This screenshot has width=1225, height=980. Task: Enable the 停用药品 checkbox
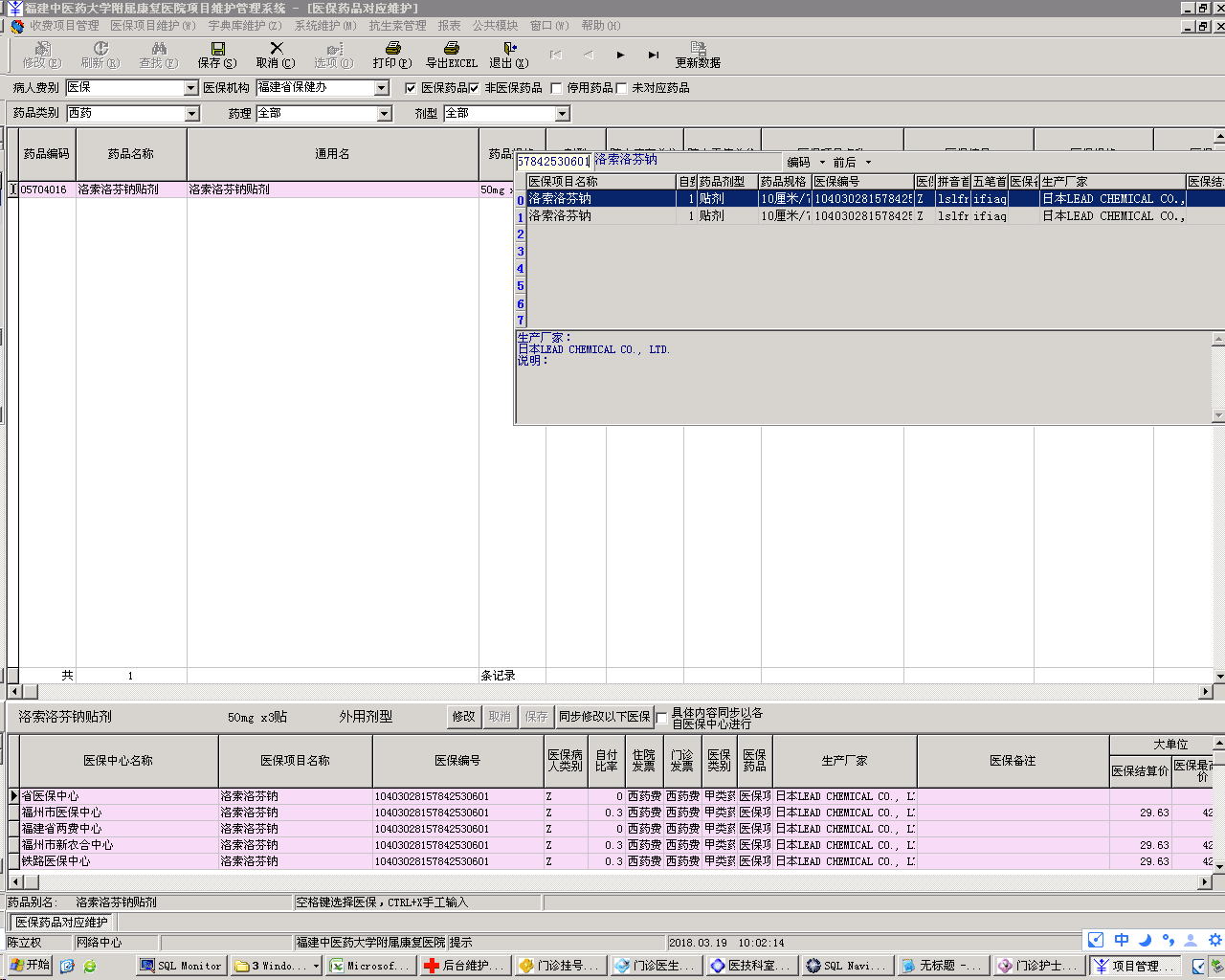coord(556,88)
